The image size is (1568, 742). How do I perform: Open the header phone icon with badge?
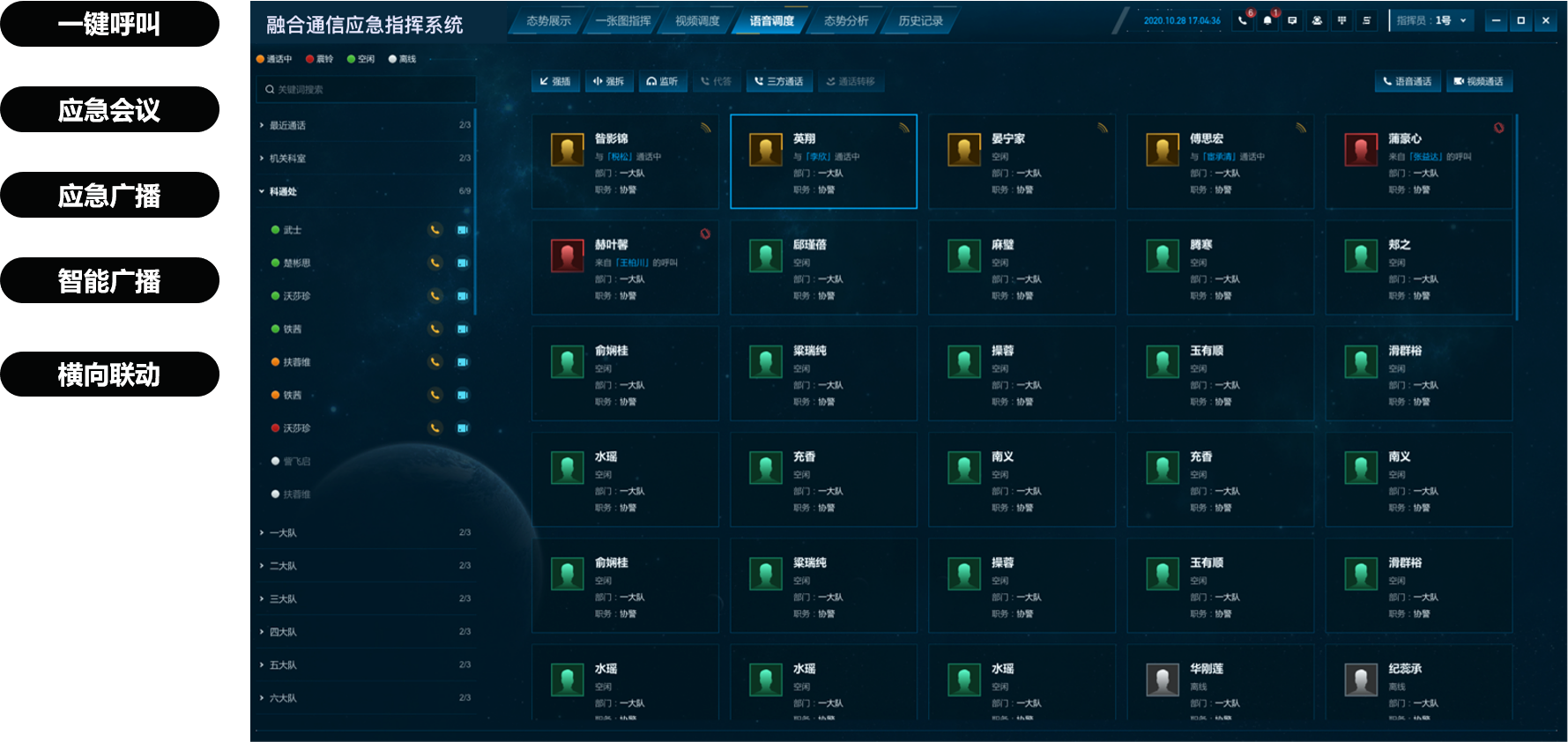[x=1243, y=20]
